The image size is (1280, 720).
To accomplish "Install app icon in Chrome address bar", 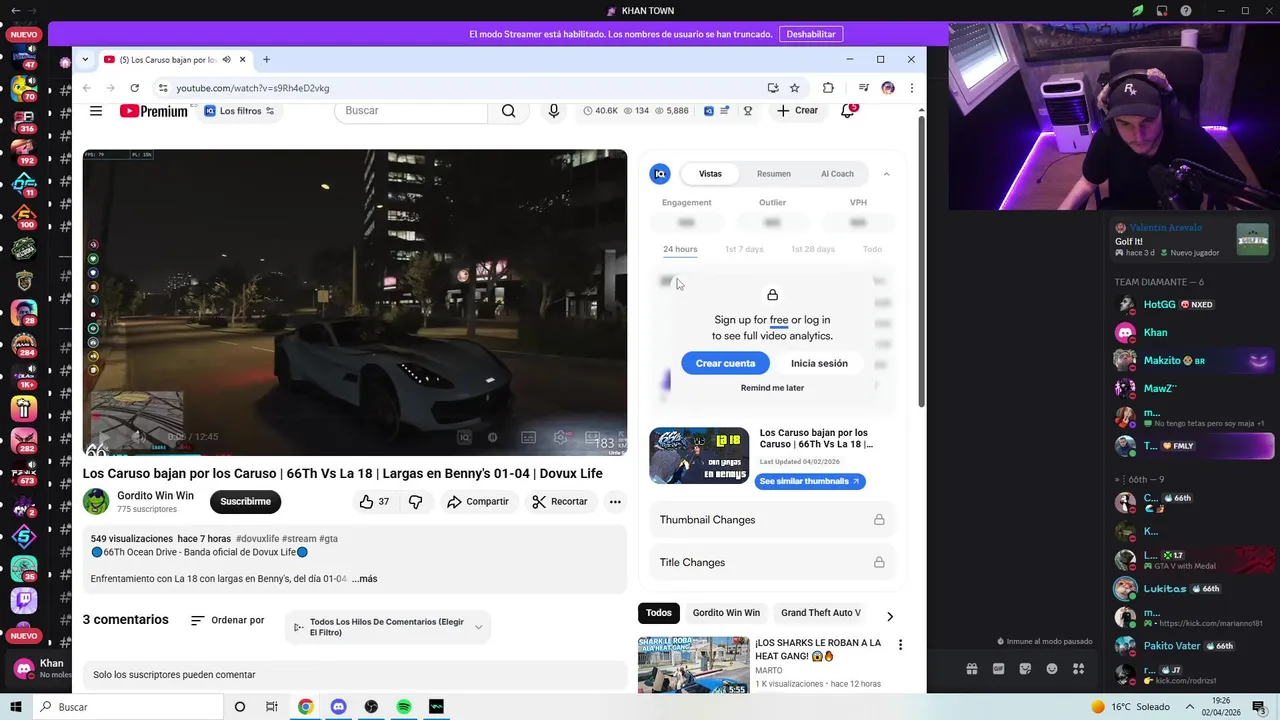I will pyautogui.click(x=773, y=88).
